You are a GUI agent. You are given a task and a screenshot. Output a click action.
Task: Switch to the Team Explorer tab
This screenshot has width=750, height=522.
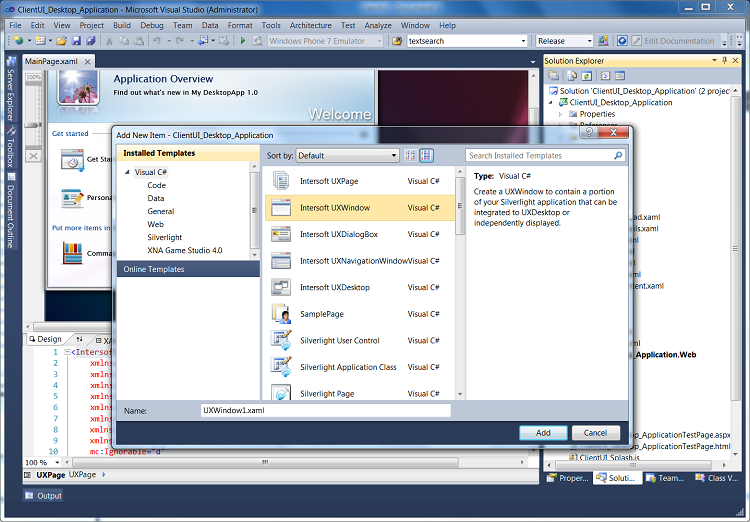point(665,478)
